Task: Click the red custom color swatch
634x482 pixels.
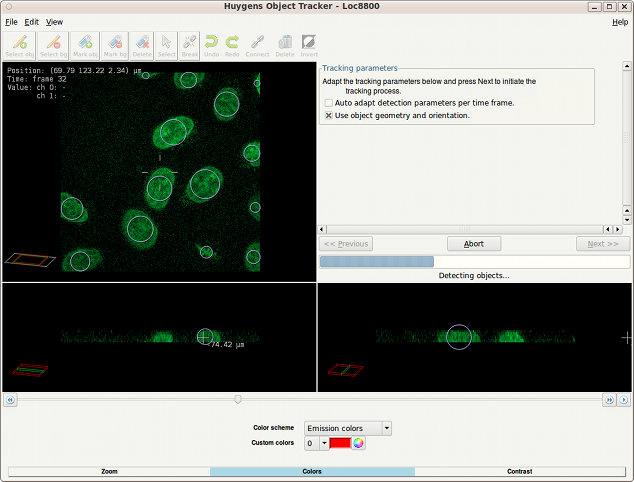Action: point(340,443)
